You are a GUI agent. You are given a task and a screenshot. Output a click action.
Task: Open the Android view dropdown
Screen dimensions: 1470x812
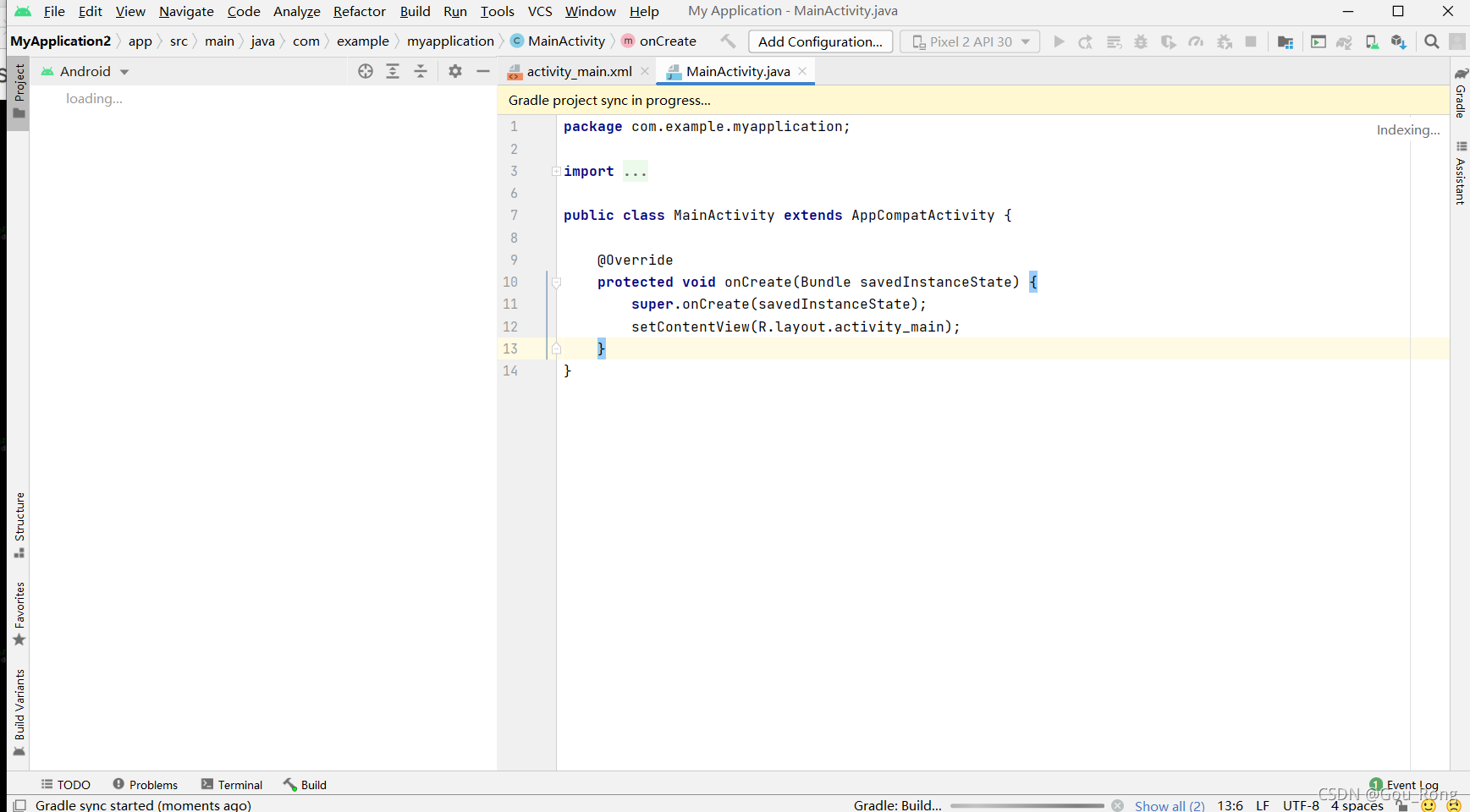(85, 71)
